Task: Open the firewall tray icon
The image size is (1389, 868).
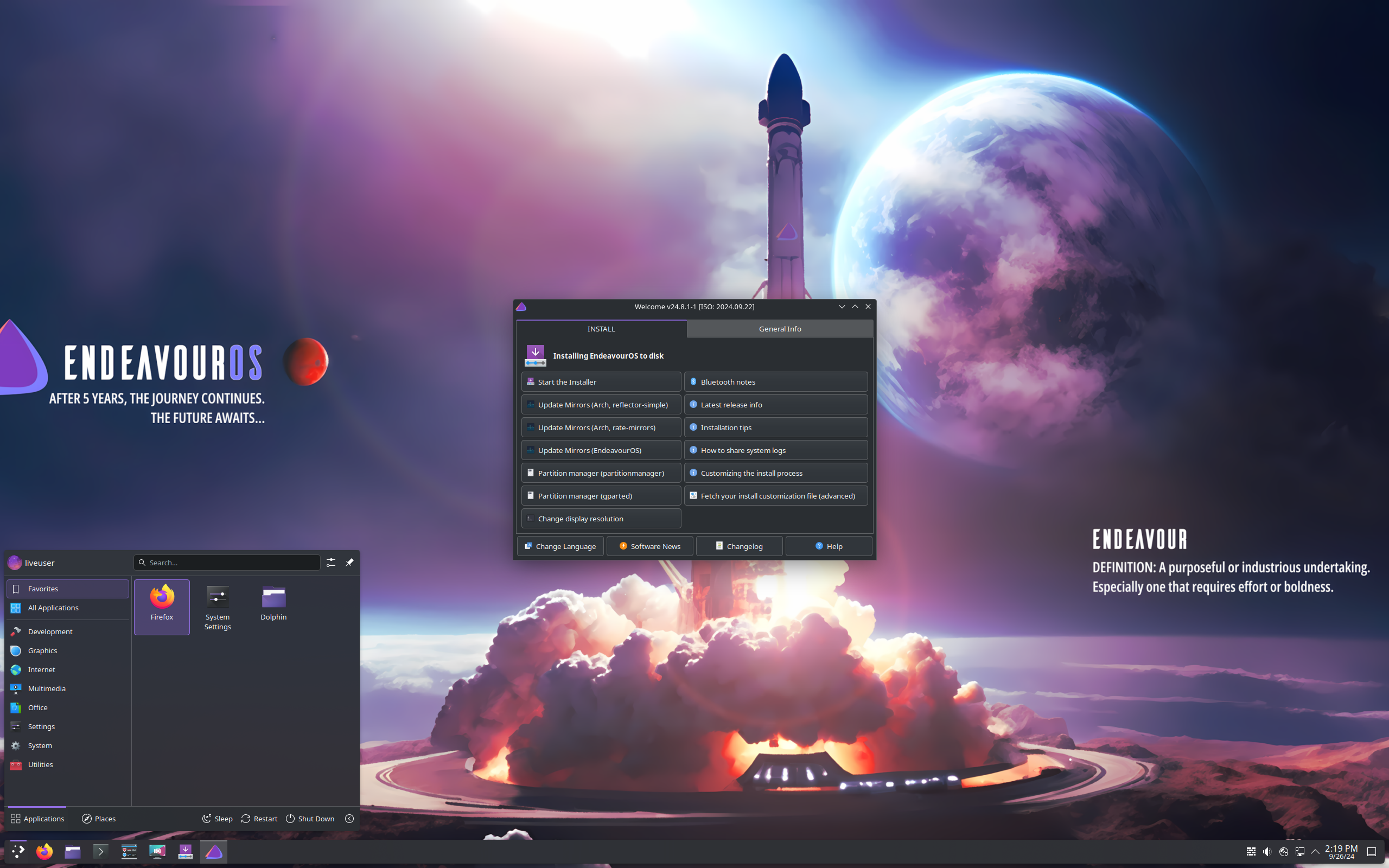Action: pos(1251,851)
